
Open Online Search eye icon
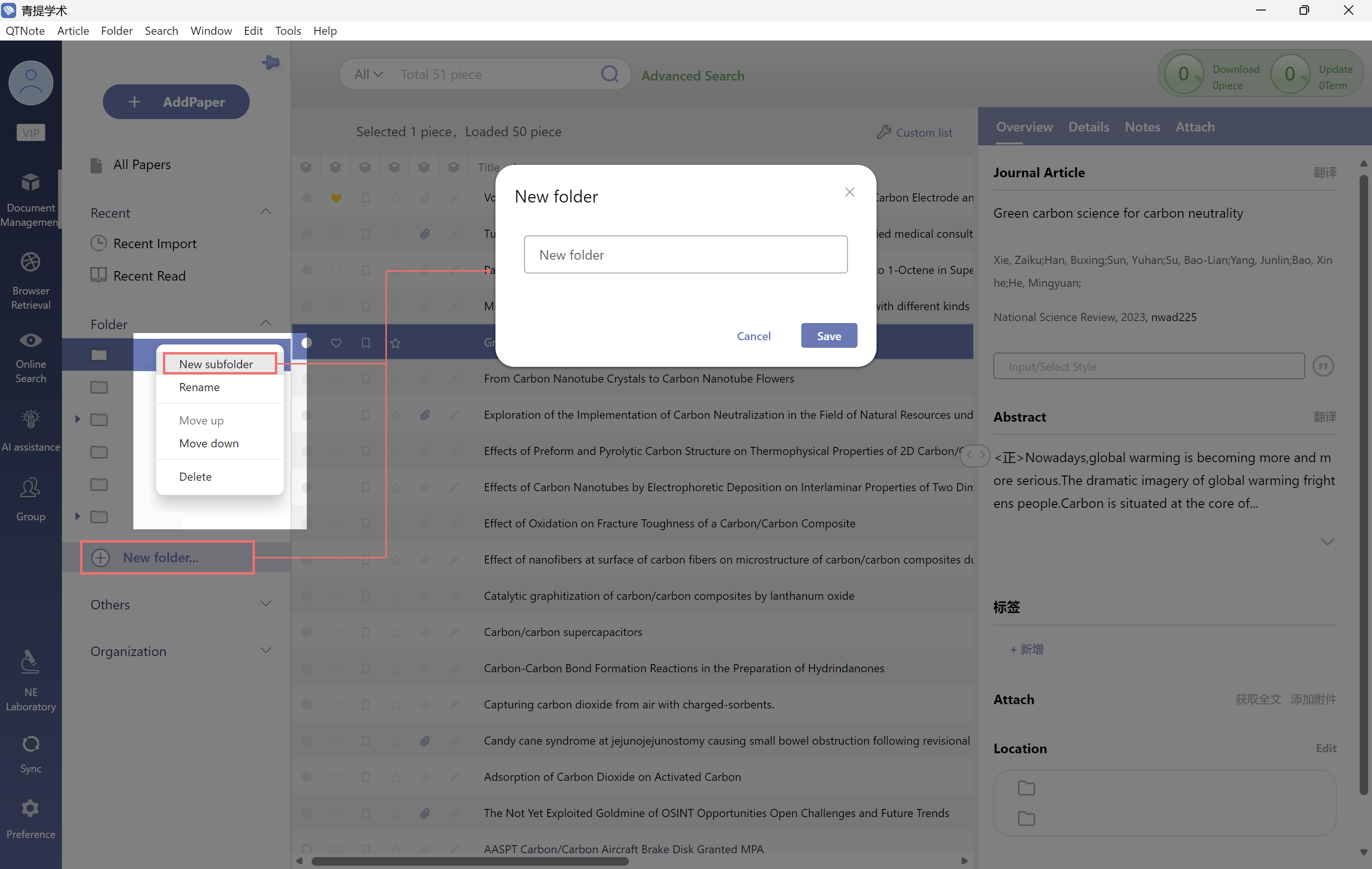31,341
